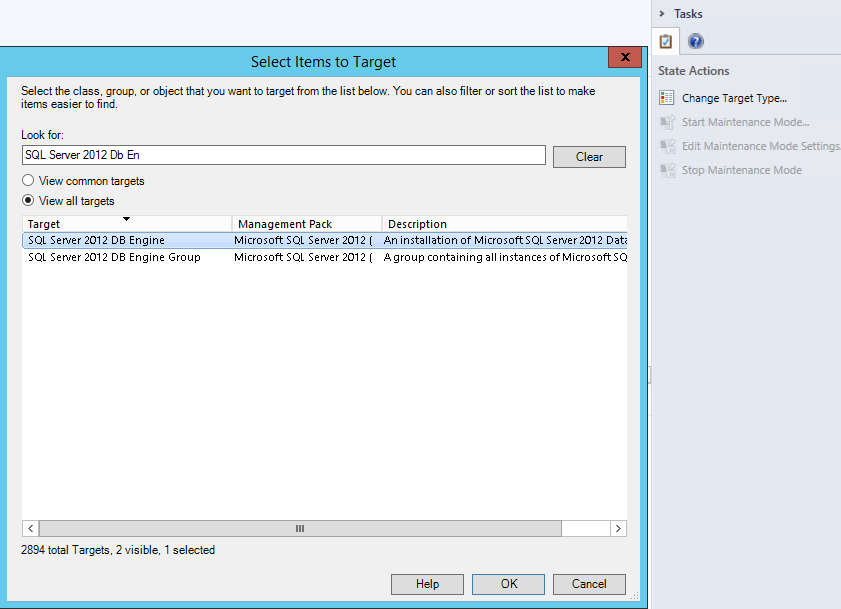Screen dimensions: 841x609
Task: Select View common targets radio button
Action: [x=28, y=180]
